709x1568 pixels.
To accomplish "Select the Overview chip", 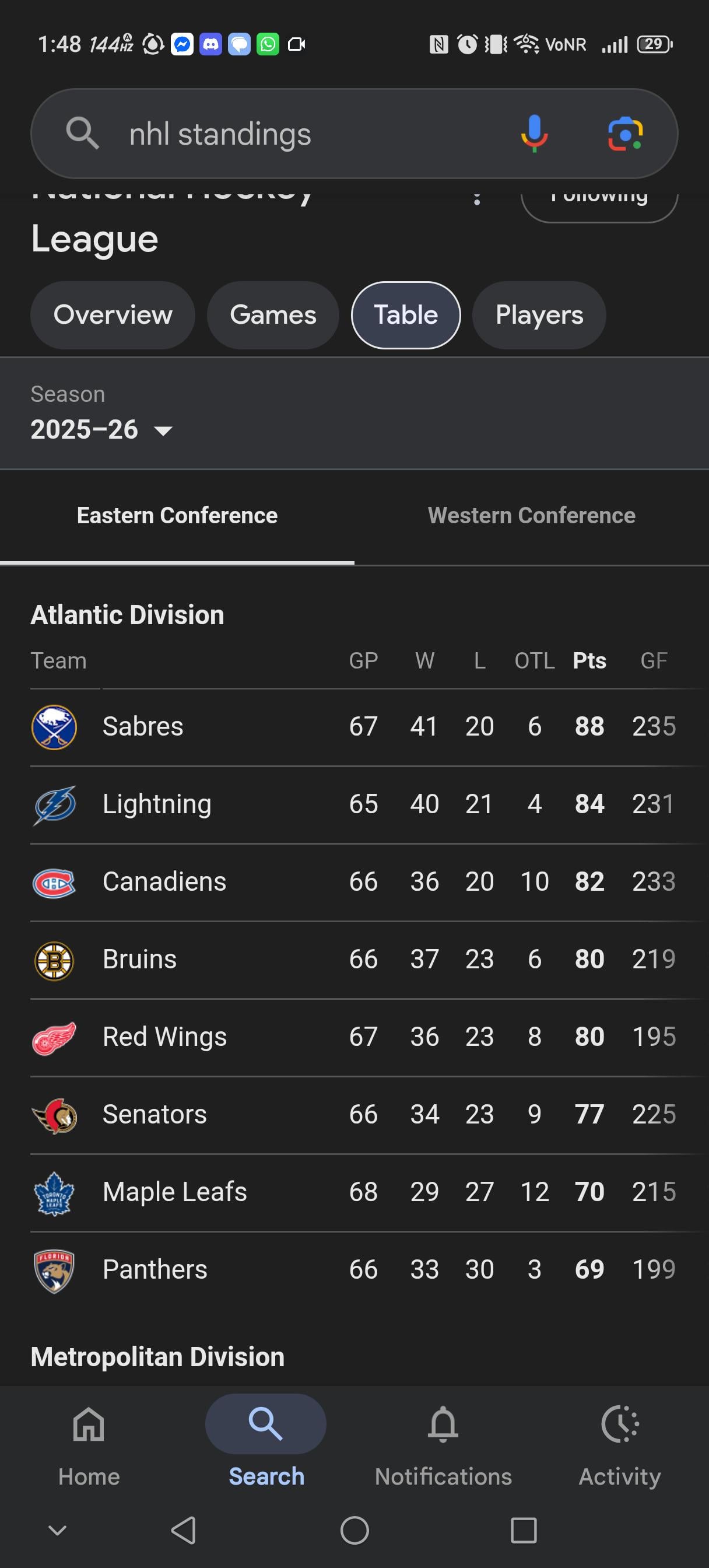I will point(113,316).
